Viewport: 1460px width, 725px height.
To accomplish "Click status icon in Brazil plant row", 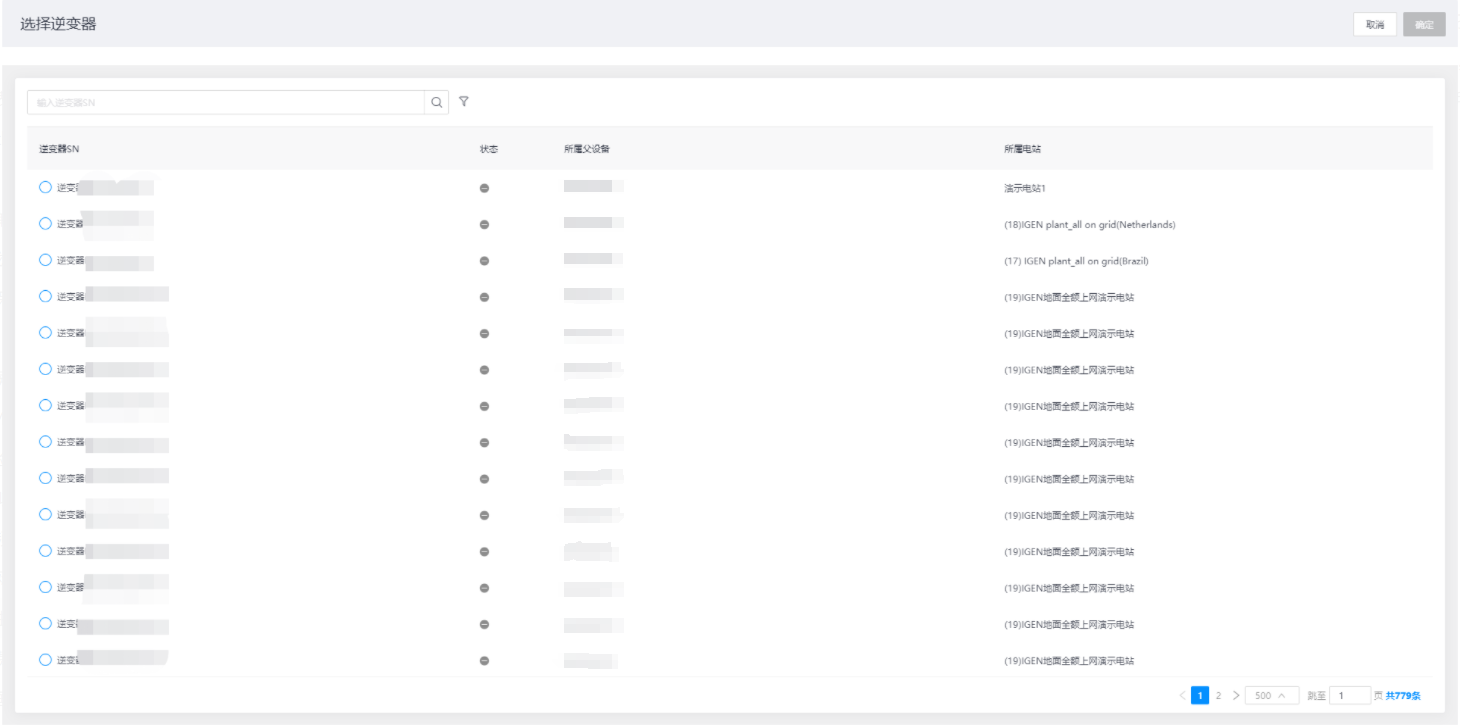I will click(x=484, y=261).
